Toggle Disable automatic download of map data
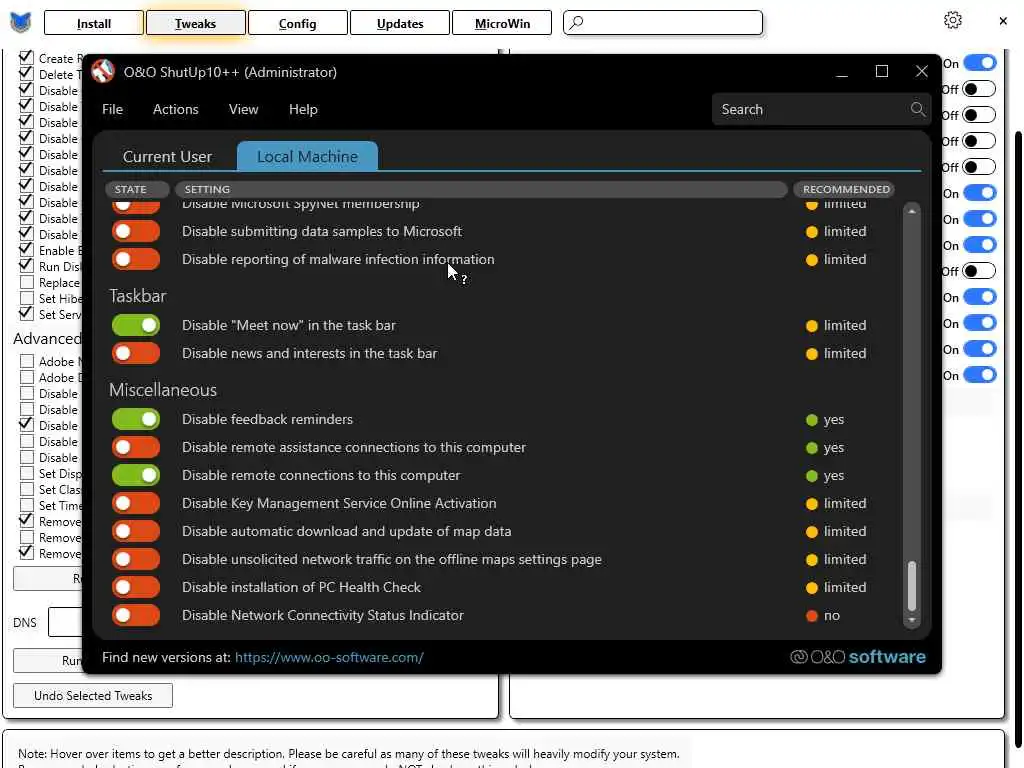 pyautogui.click(x=136, y=532)
